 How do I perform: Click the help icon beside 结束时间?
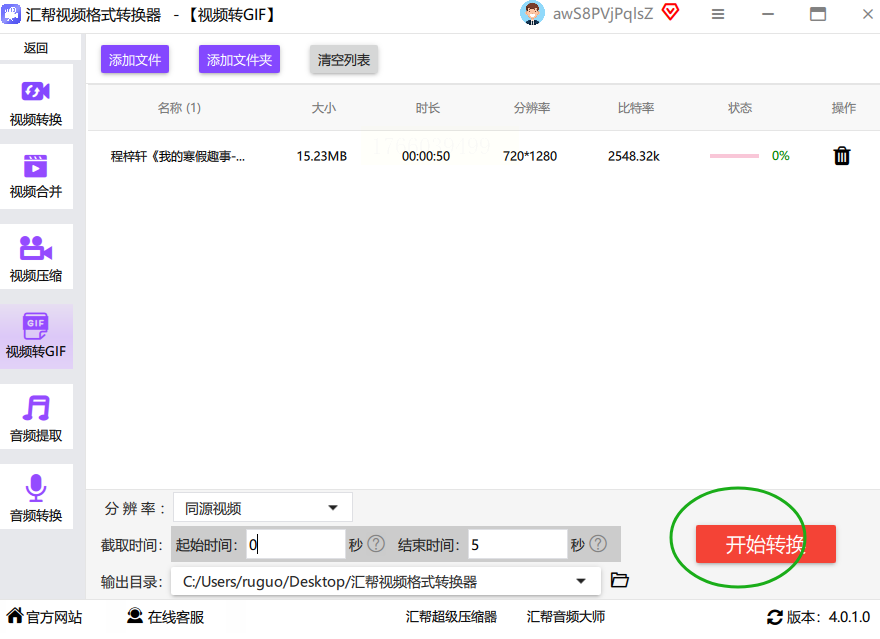[598, 544]
